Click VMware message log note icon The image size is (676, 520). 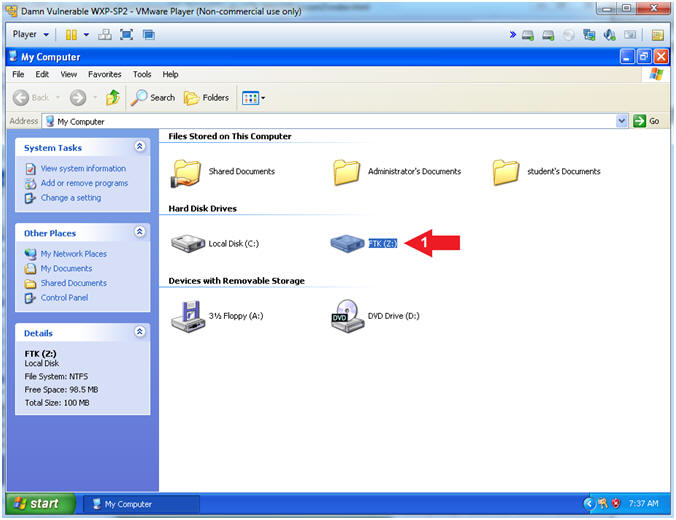tap(657, 35)
